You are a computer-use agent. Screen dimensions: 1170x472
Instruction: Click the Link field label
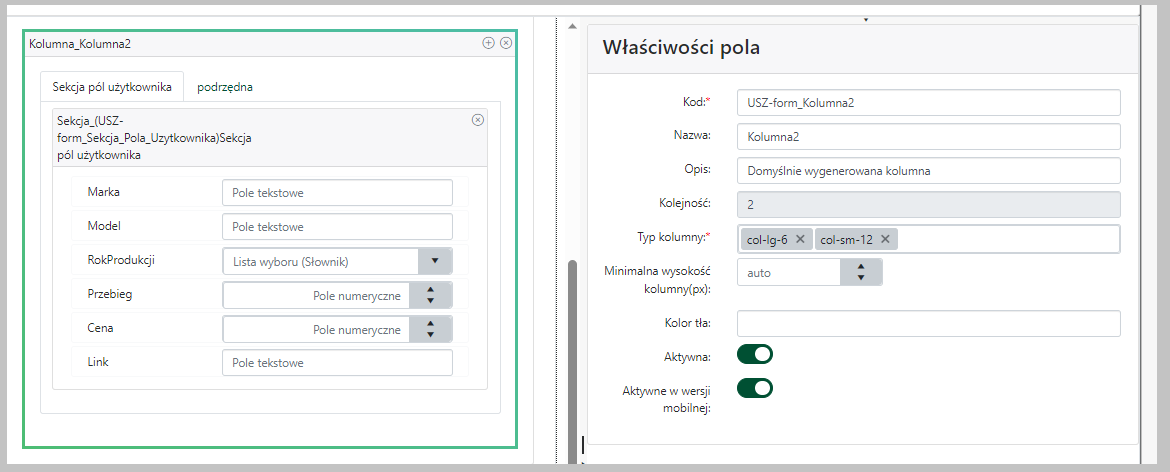[x=98, y=362]
